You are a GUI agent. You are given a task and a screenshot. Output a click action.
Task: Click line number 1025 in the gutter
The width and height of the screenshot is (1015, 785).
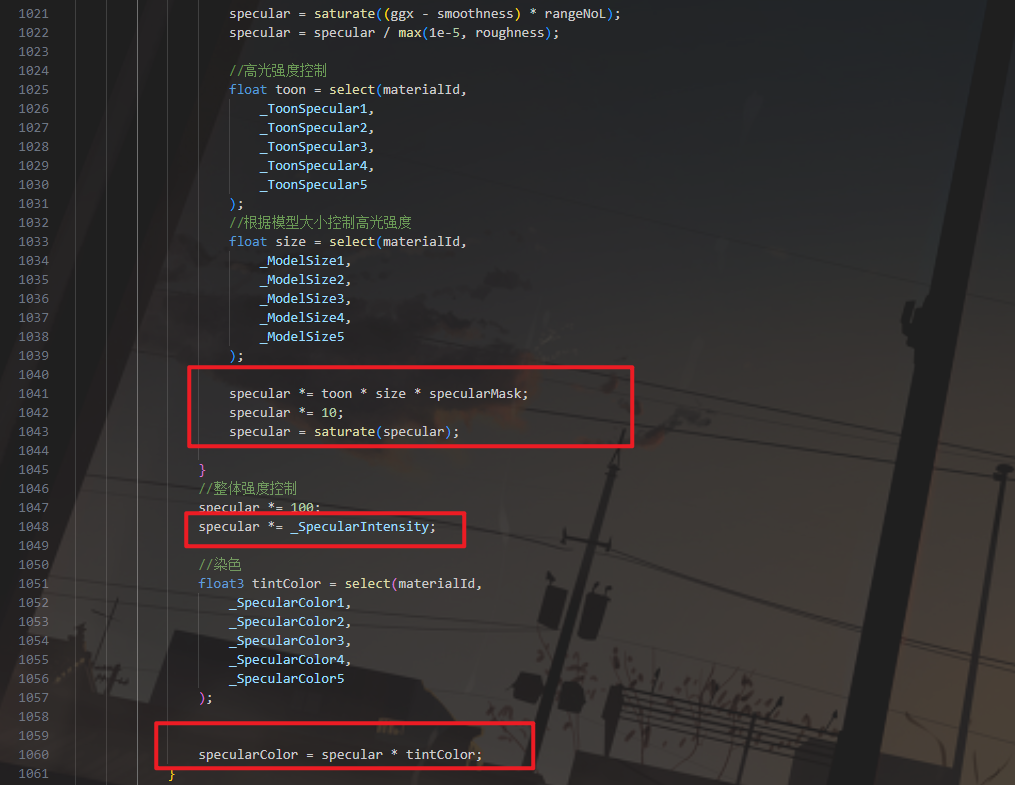click(33, 89)
